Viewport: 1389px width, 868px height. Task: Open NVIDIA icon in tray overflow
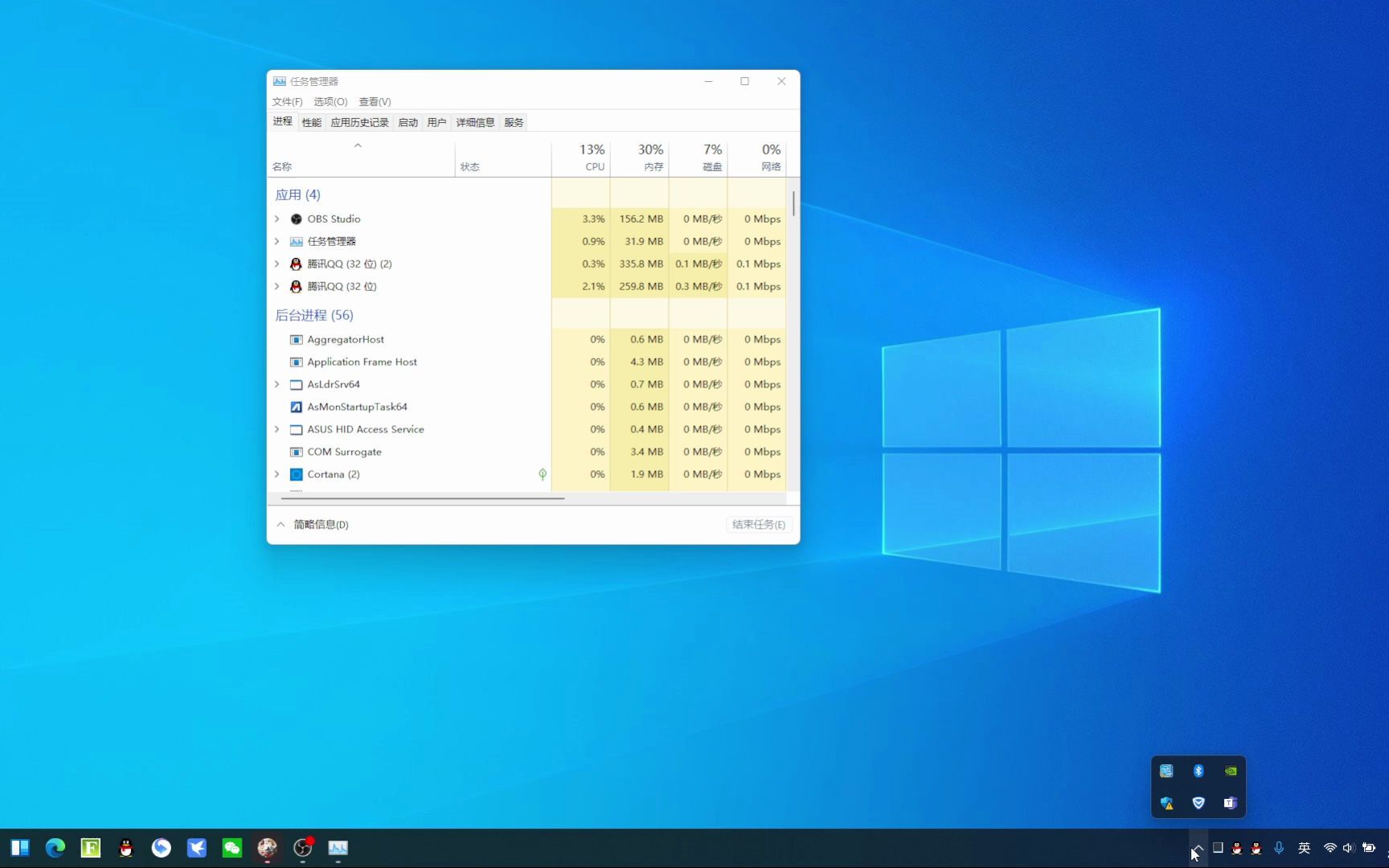(x=1231, y=771)
